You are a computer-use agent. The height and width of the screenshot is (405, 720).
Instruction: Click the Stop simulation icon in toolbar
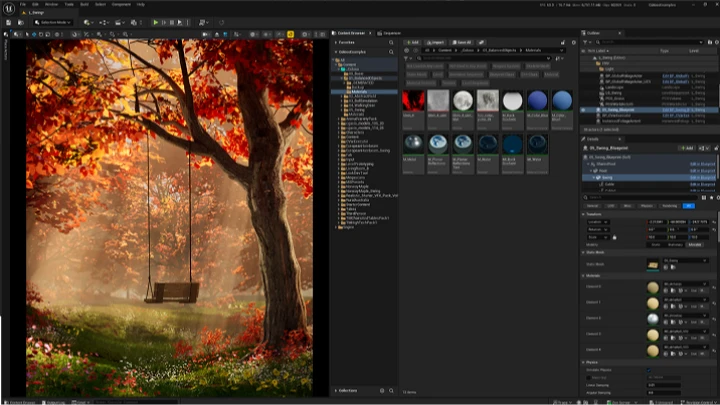172,22
